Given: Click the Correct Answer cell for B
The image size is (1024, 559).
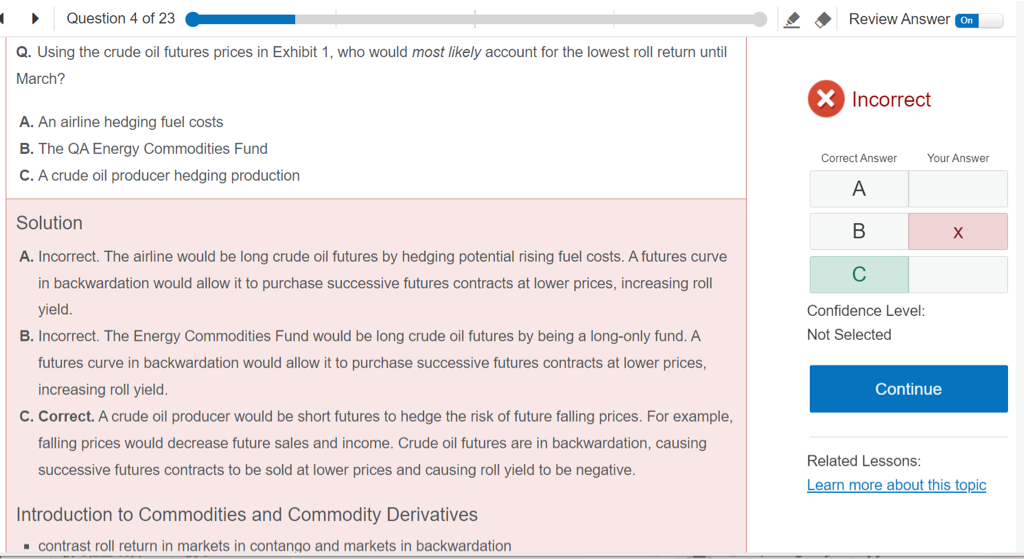Looking at the screenshot, I should pyautogui.click(x=859, y=232).
